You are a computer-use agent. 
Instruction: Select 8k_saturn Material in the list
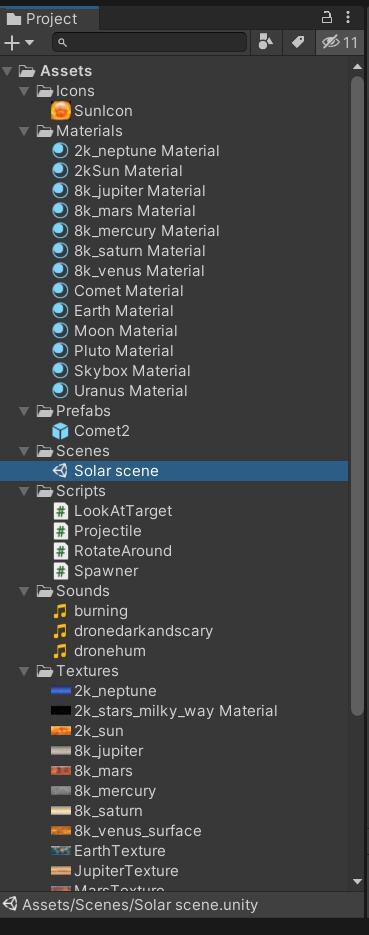point(139,251)
